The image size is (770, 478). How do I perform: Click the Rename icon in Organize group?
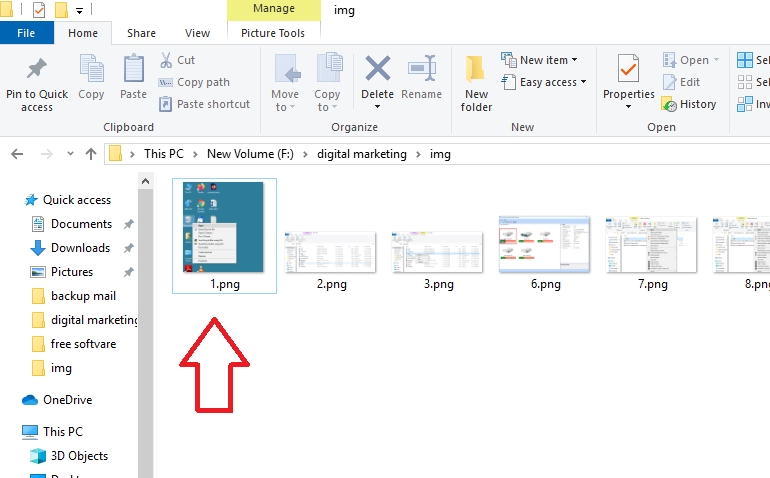point(421,70)
